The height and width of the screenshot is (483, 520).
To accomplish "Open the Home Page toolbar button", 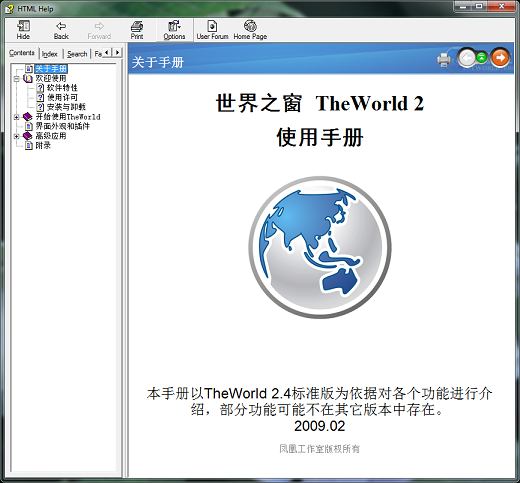I will click(250, 30).
